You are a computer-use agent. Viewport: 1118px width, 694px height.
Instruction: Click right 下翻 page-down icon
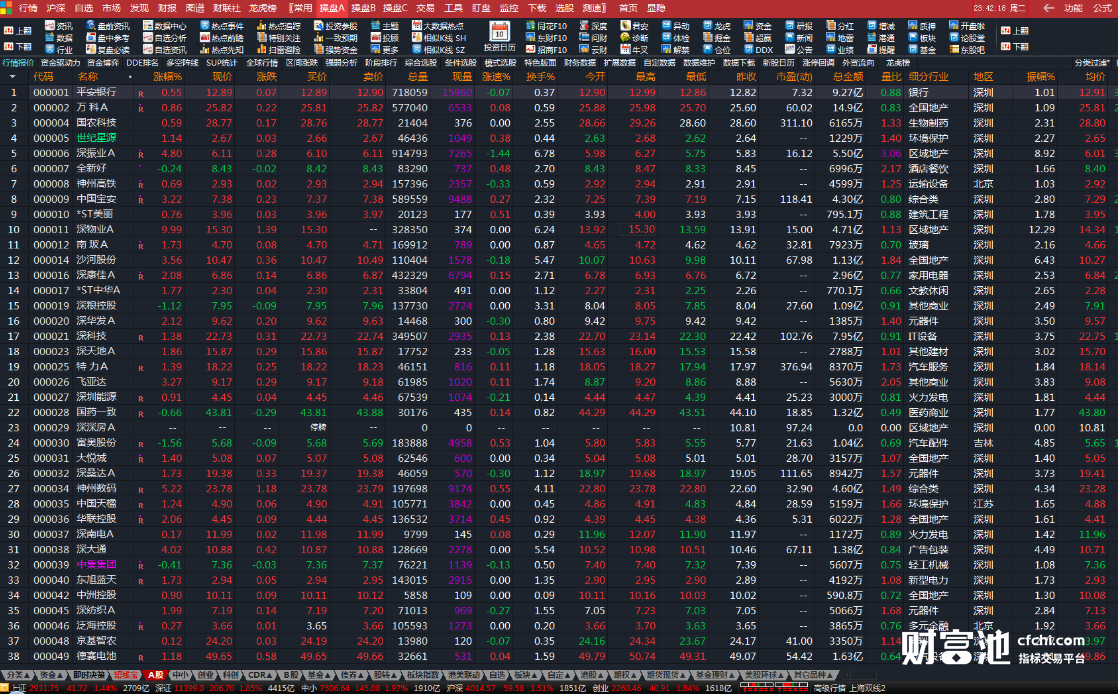[x=1015, y=46]
